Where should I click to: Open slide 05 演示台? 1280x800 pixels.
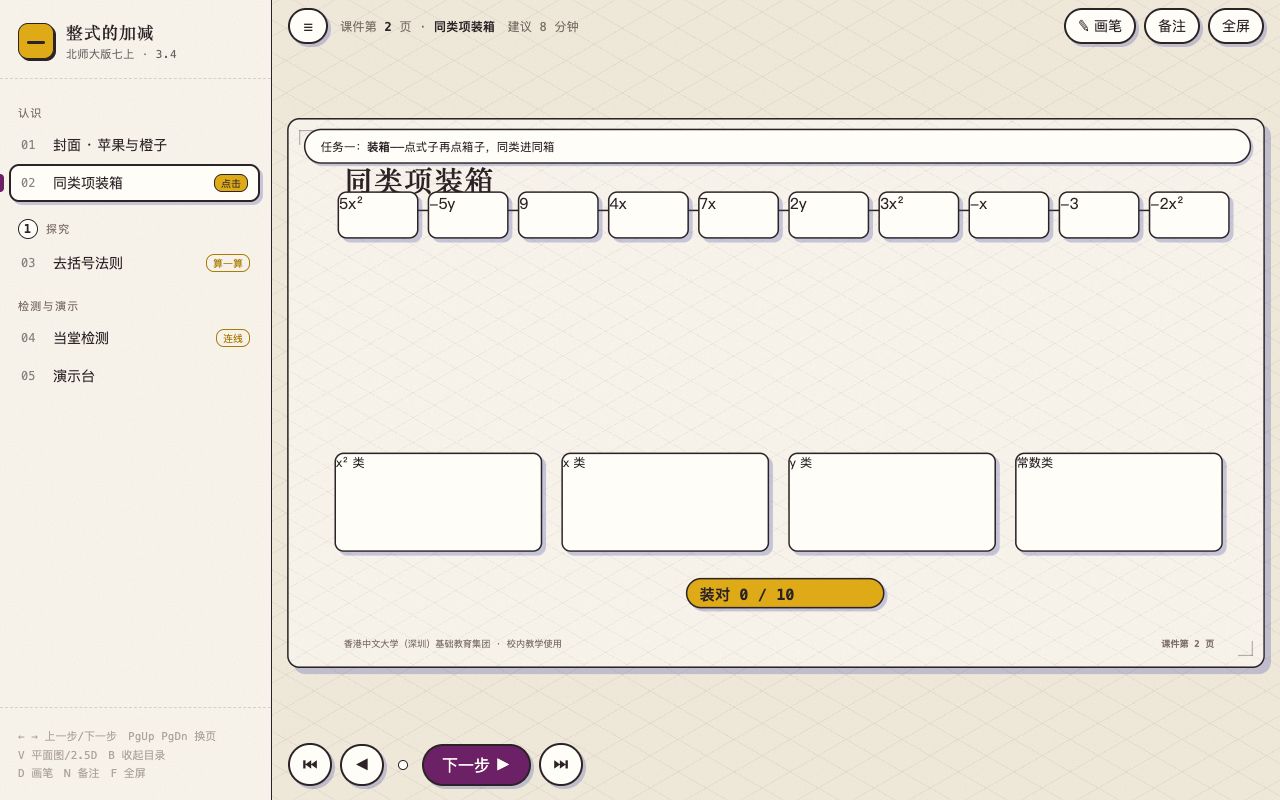tap(134, 376)
